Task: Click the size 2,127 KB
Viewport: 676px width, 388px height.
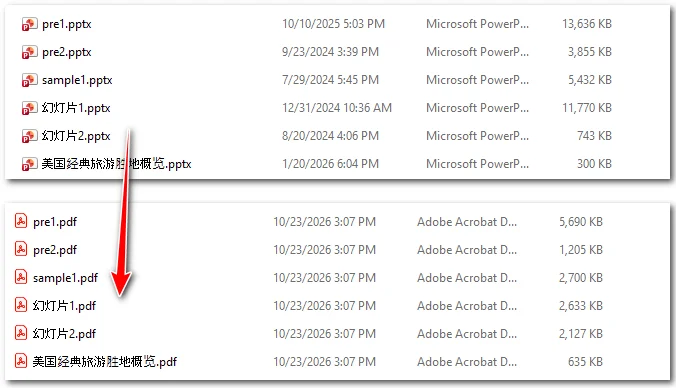Action: (581, 334)
